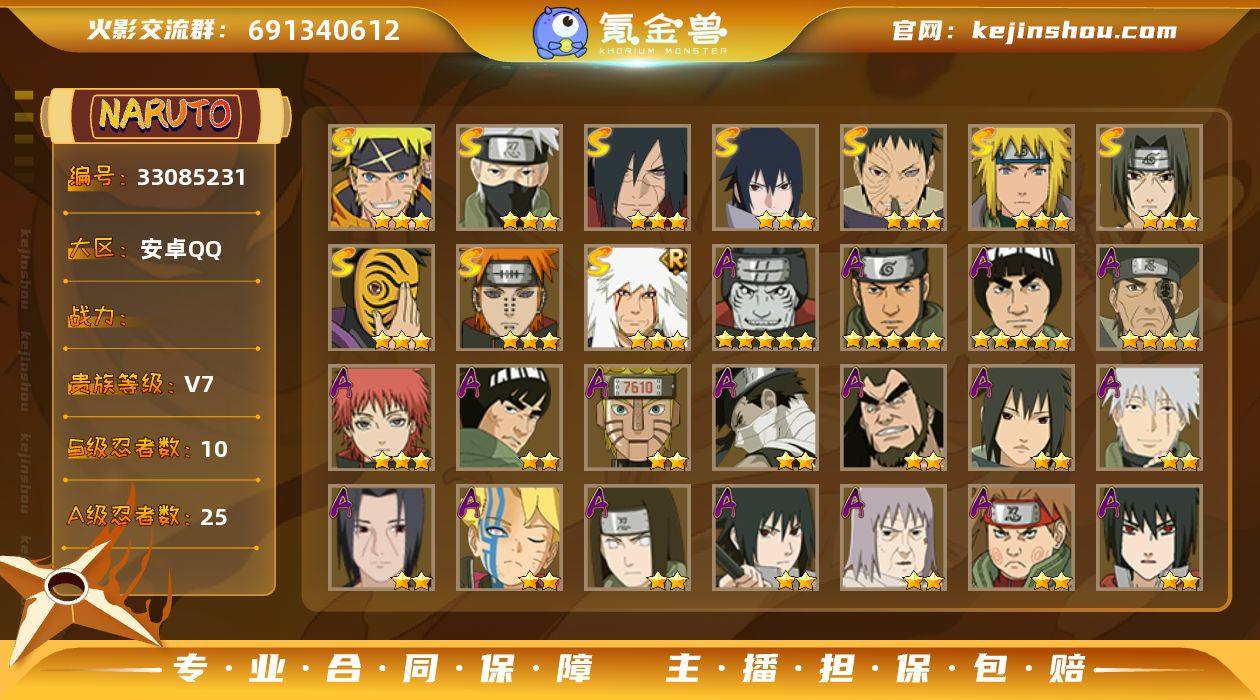Select the five-star Asuma portrait in second row
This screenshot has width=1260, height=700.
(x=893, y=298)
